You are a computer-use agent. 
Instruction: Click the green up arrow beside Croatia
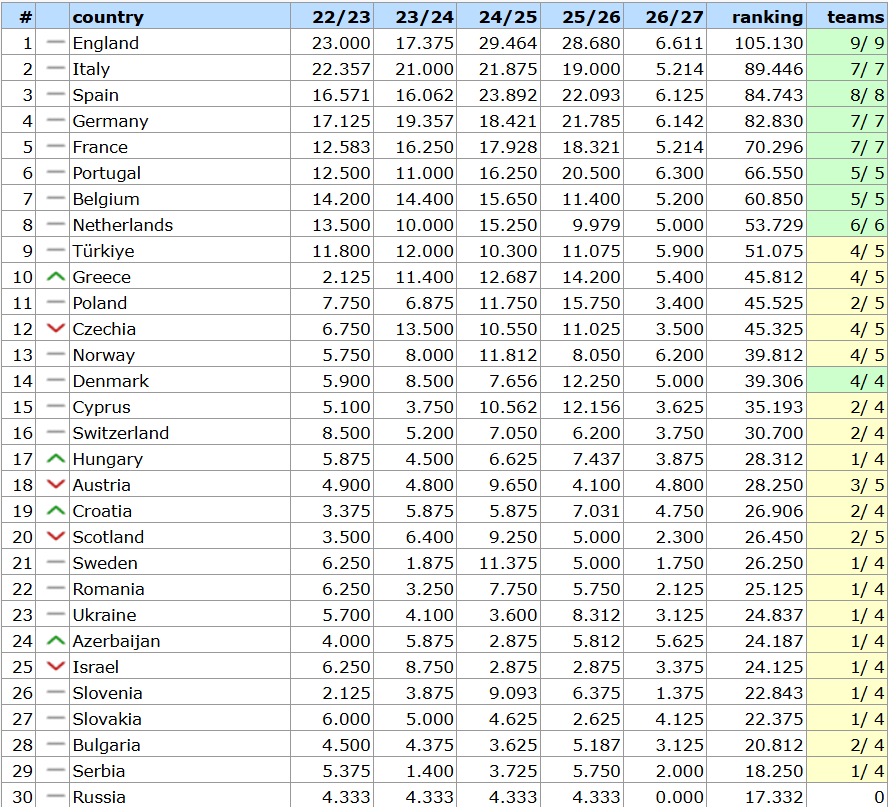[56, 511]
